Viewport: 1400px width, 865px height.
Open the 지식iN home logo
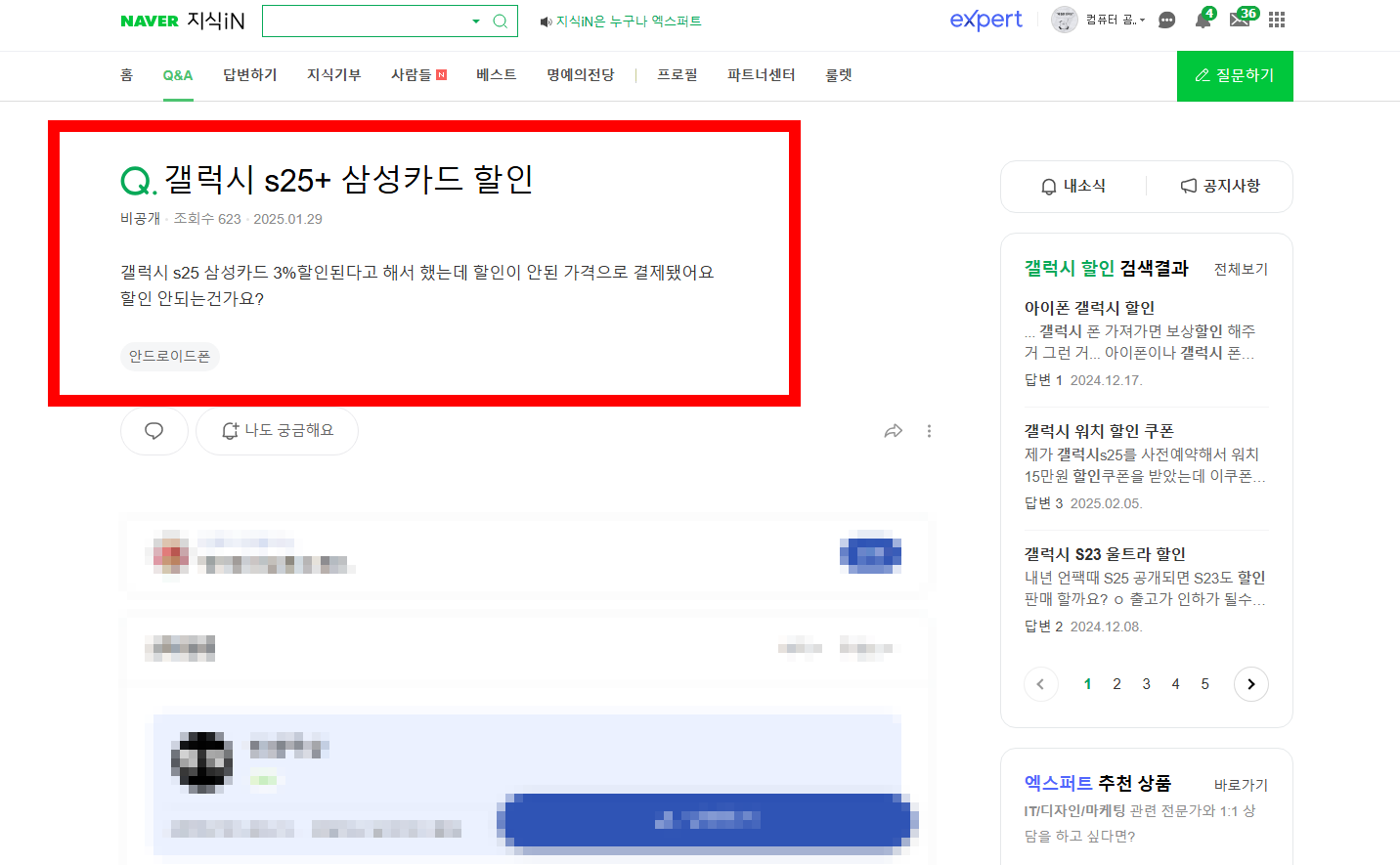(216, 21)
